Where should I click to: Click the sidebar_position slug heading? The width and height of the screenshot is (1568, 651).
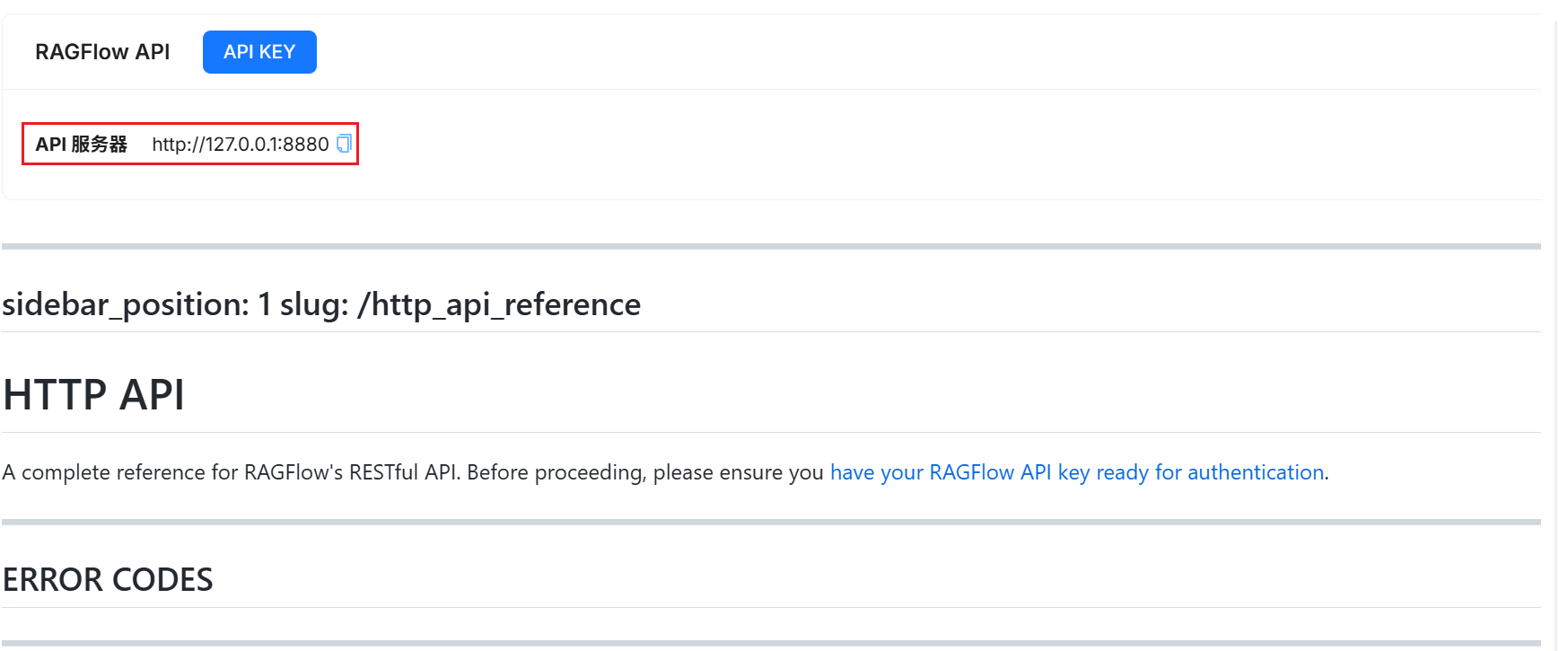click(x=321, y=304)
